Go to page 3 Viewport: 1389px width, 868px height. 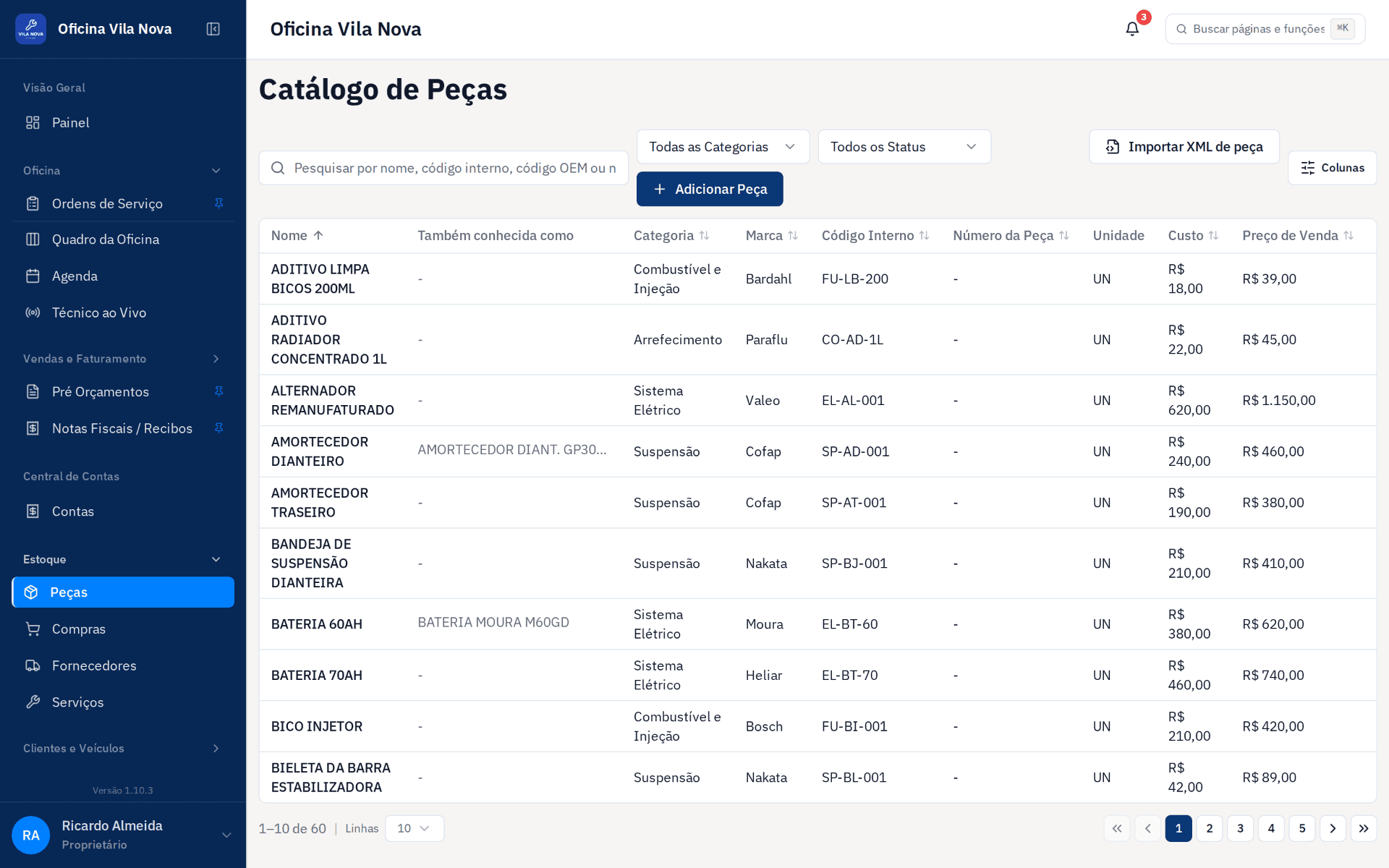click(1240, 828)
